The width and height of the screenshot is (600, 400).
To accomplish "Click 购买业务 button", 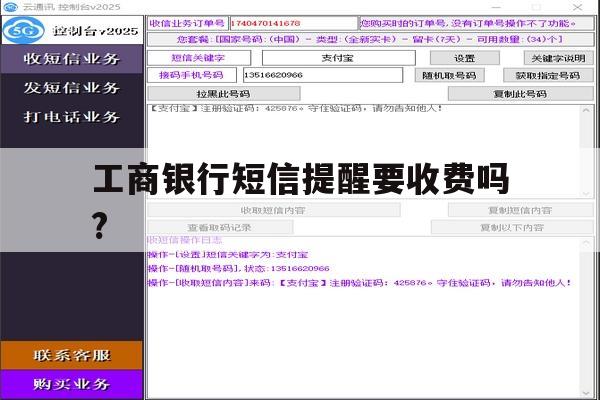I will [72, 384].
